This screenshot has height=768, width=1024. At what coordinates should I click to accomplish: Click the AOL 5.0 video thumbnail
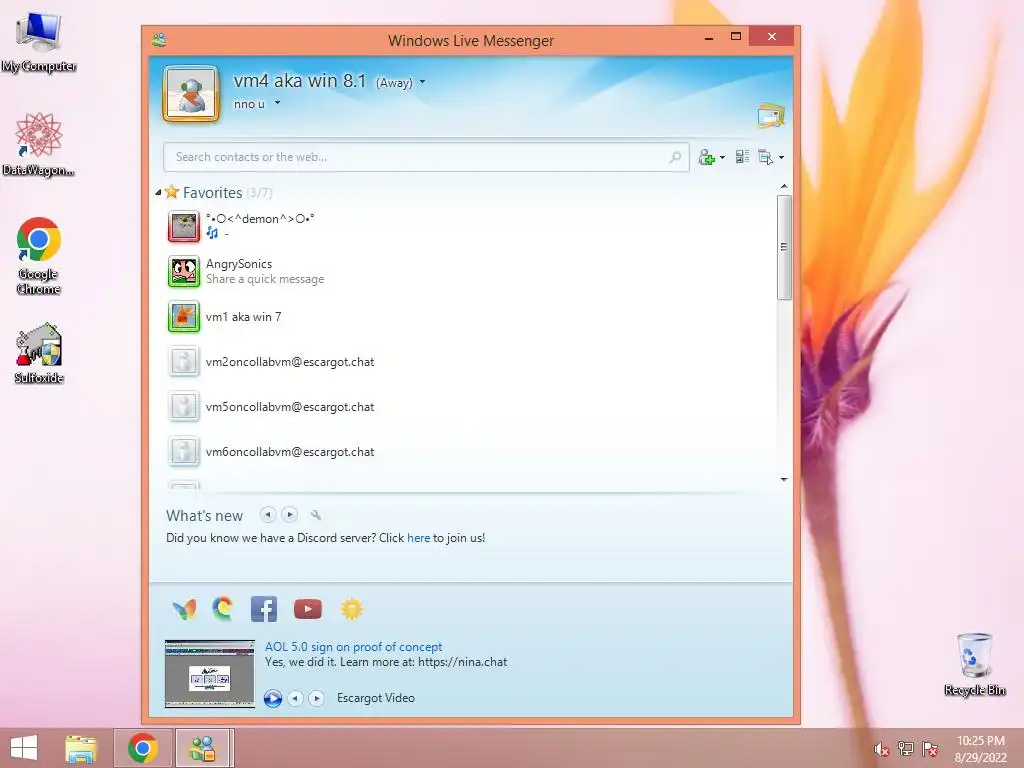coord(210,674)
